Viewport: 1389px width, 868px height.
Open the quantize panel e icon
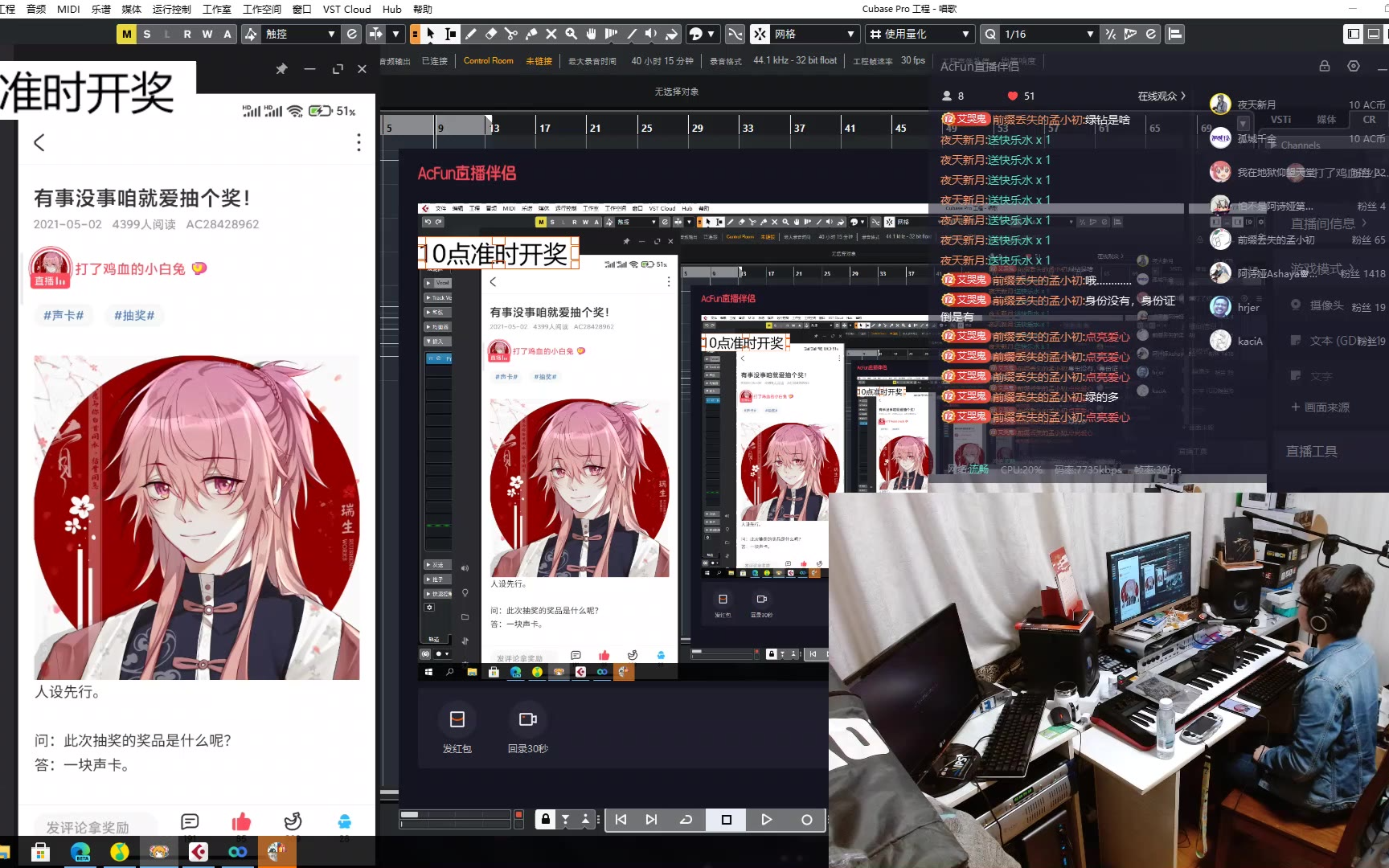pos(1151,34)
